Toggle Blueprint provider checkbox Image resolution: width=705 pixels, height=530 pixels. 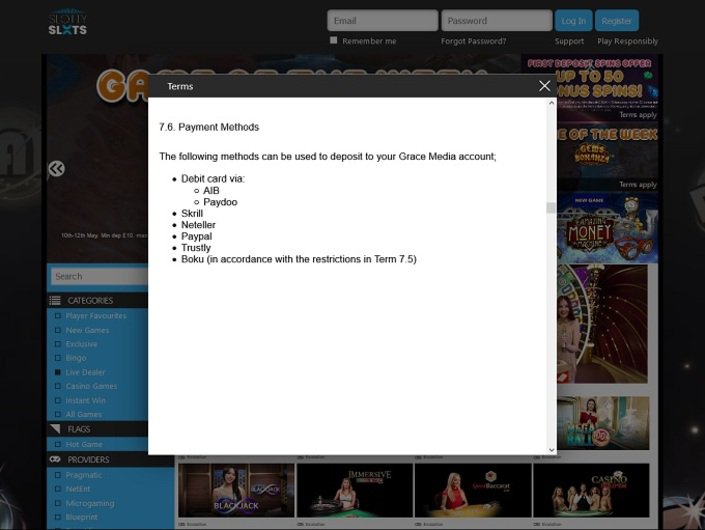click(58, 517)
